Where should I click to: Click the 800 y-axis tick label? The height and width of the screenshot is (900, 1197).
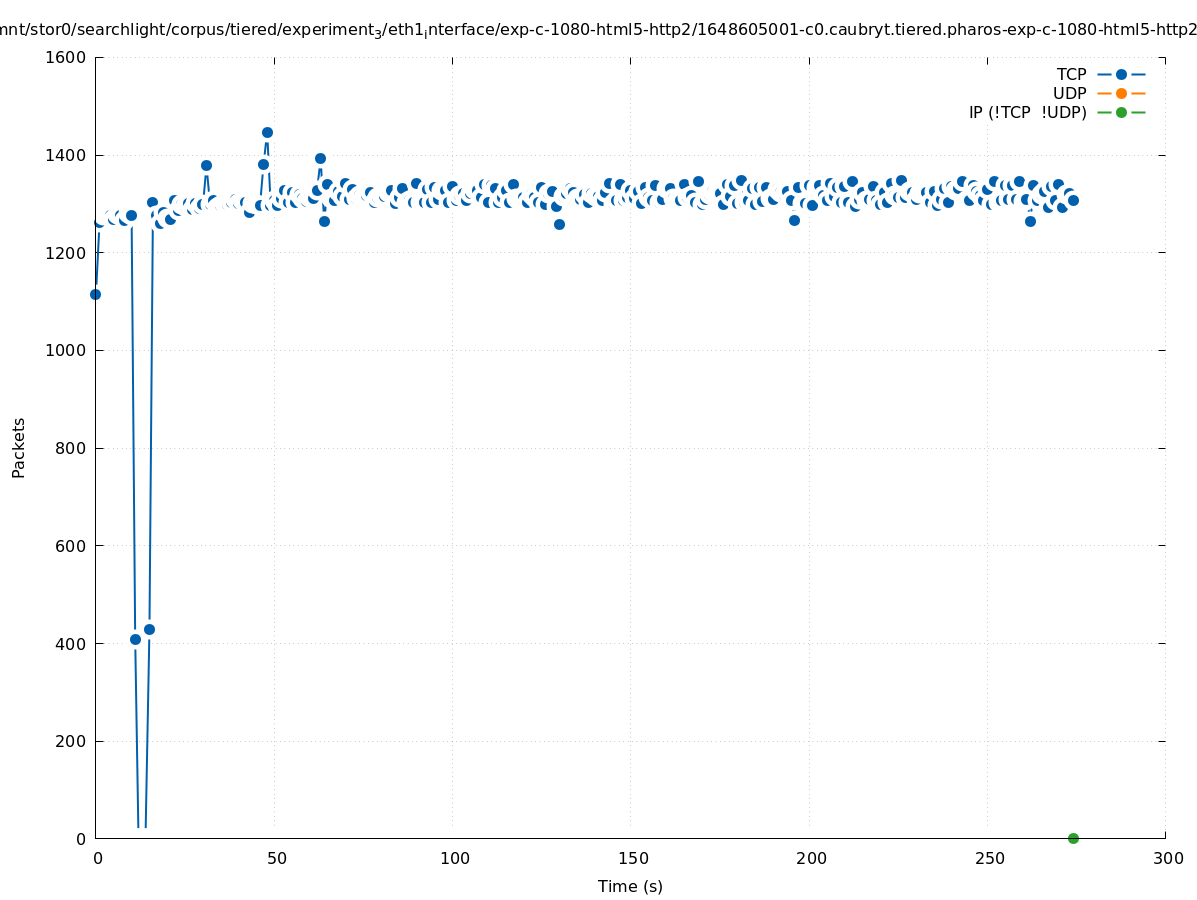pos(71,448)
